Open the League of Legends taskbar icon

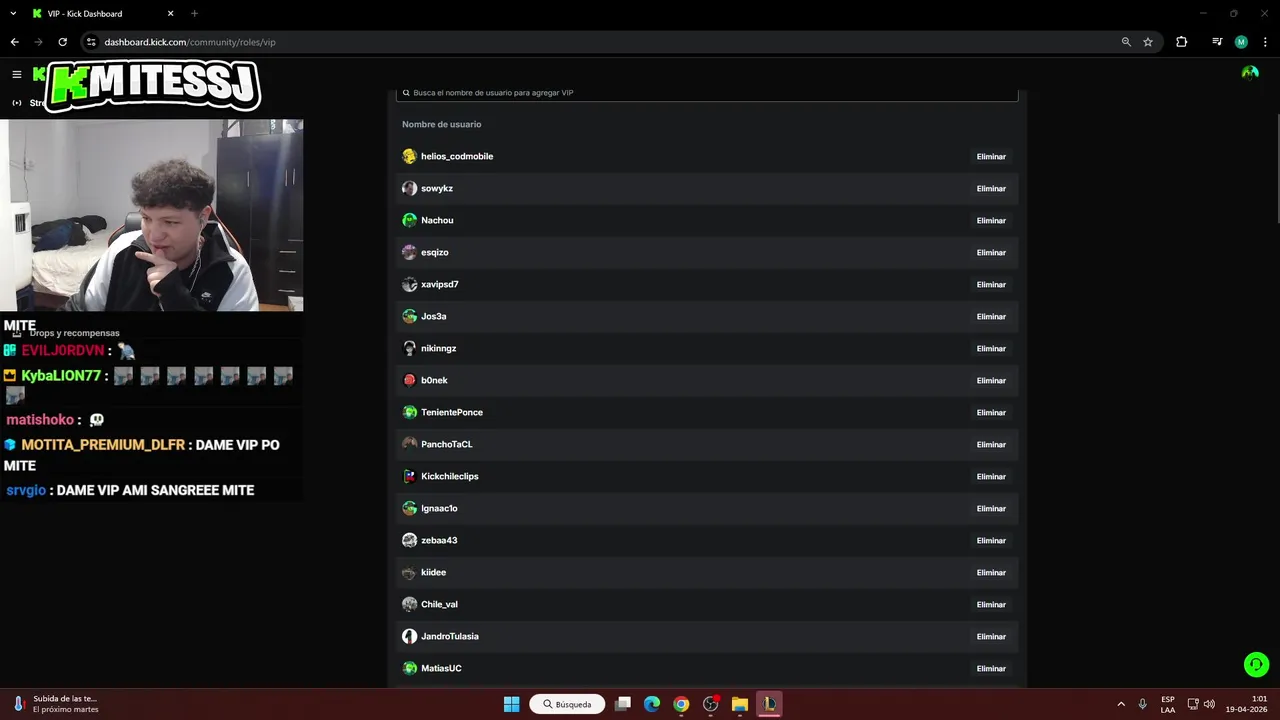point(769,704)
